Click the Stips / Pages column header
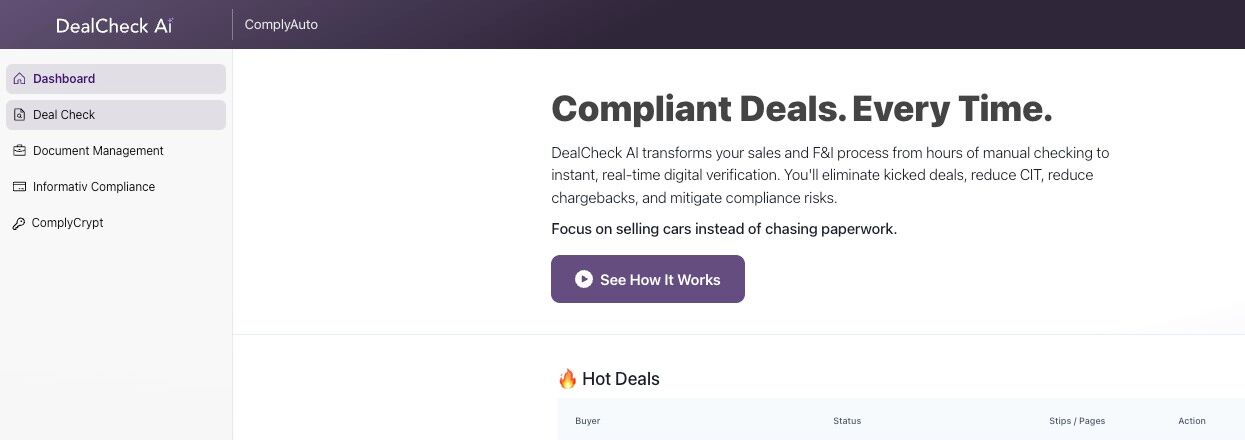 point(1077,421)
